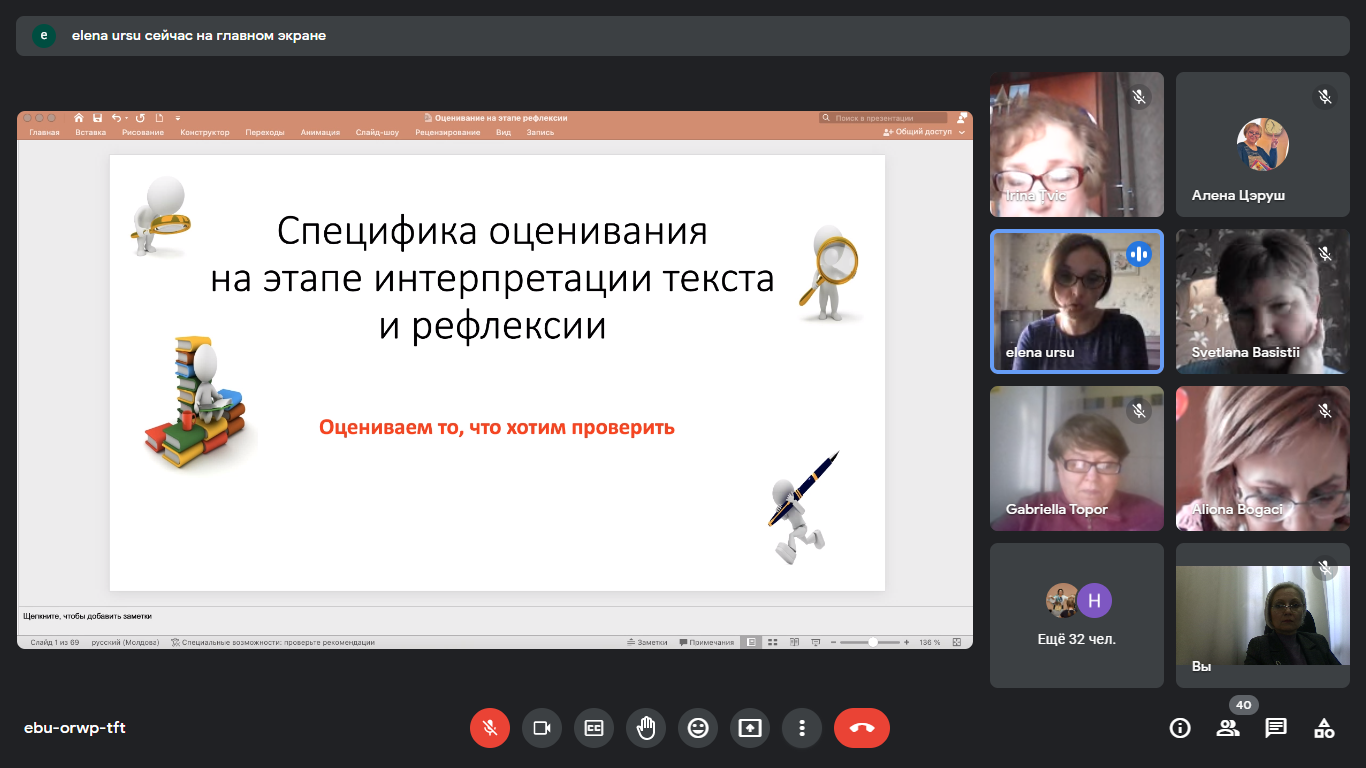1366x768 pixels.
Task: Start presenting your screen
Action: coord(750,728)
